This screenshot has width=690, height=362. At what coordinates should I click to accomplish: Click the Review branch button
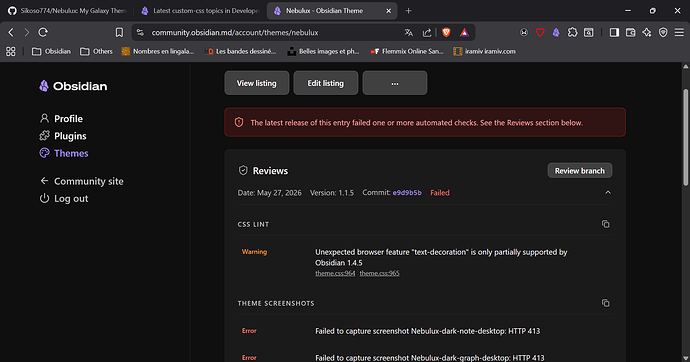pyautogui.click(x=580, y=171)
